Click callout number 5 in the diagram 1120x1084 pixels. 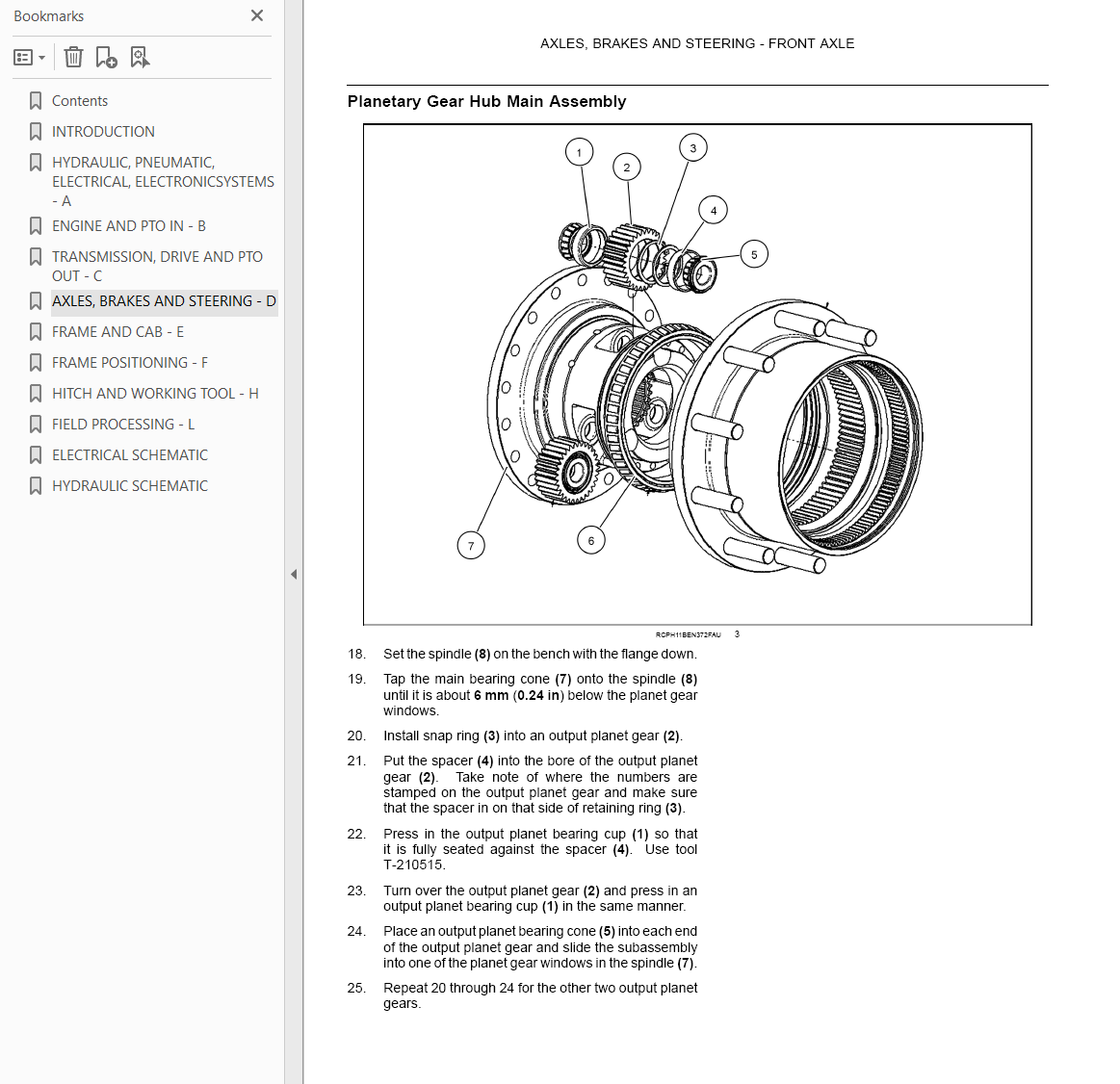tap(754, 254)
